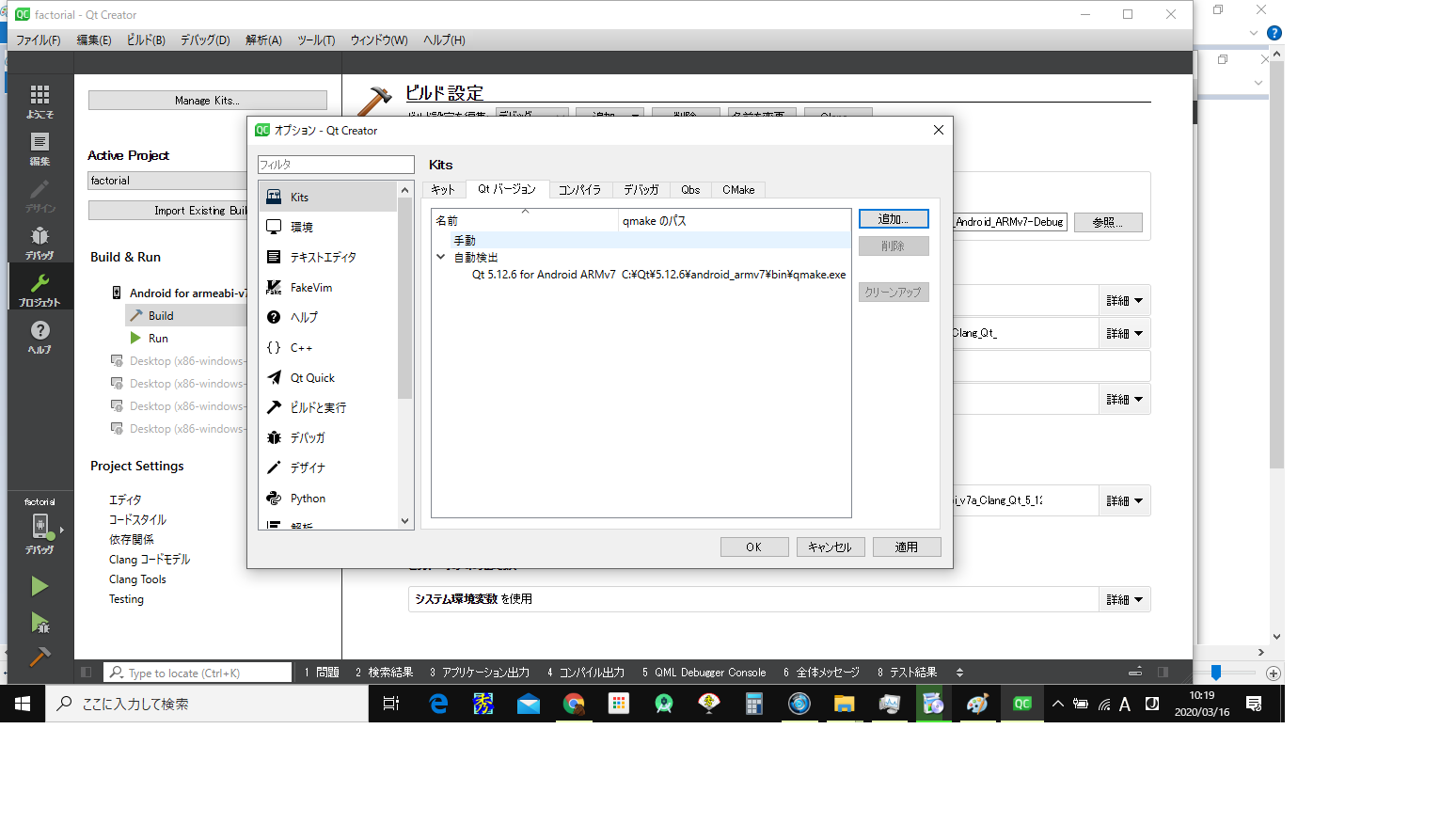The width and height of the screenshot is (1456, 824).
Task: Open 1 問題 output pane
Action: (322, 672)
